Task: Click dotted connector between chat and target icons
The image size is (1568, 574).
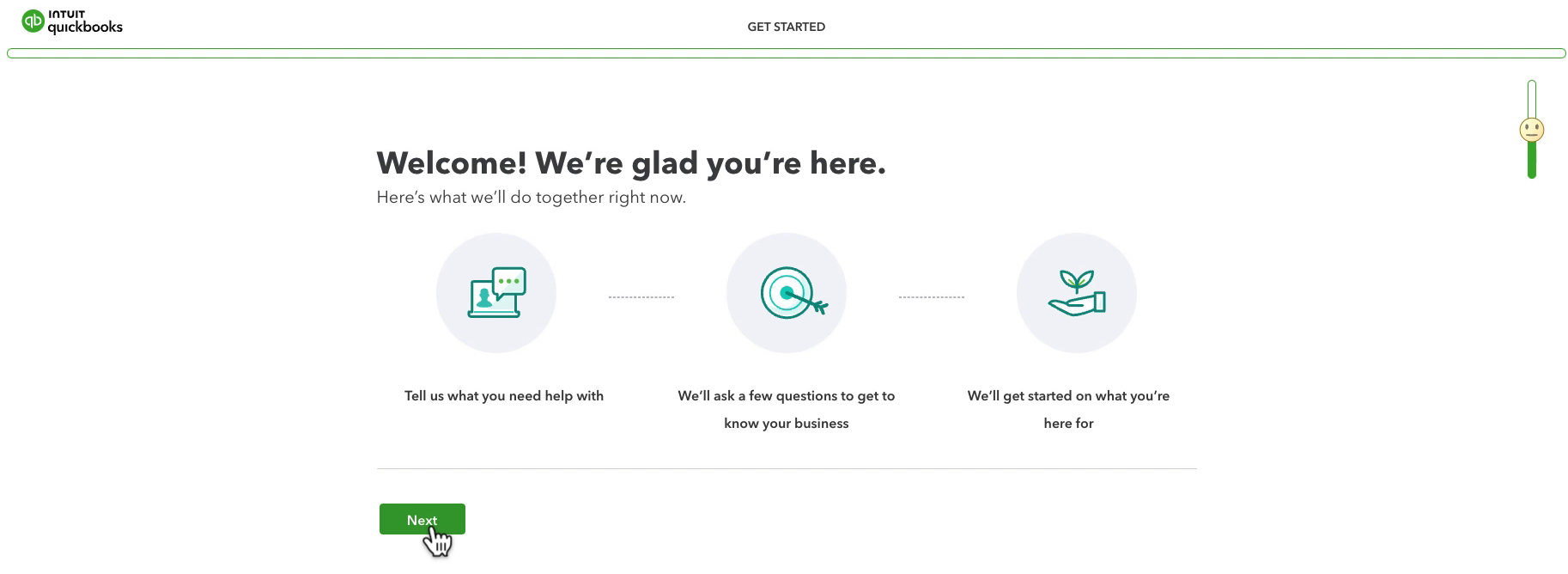Action: (x=641, y=297)
